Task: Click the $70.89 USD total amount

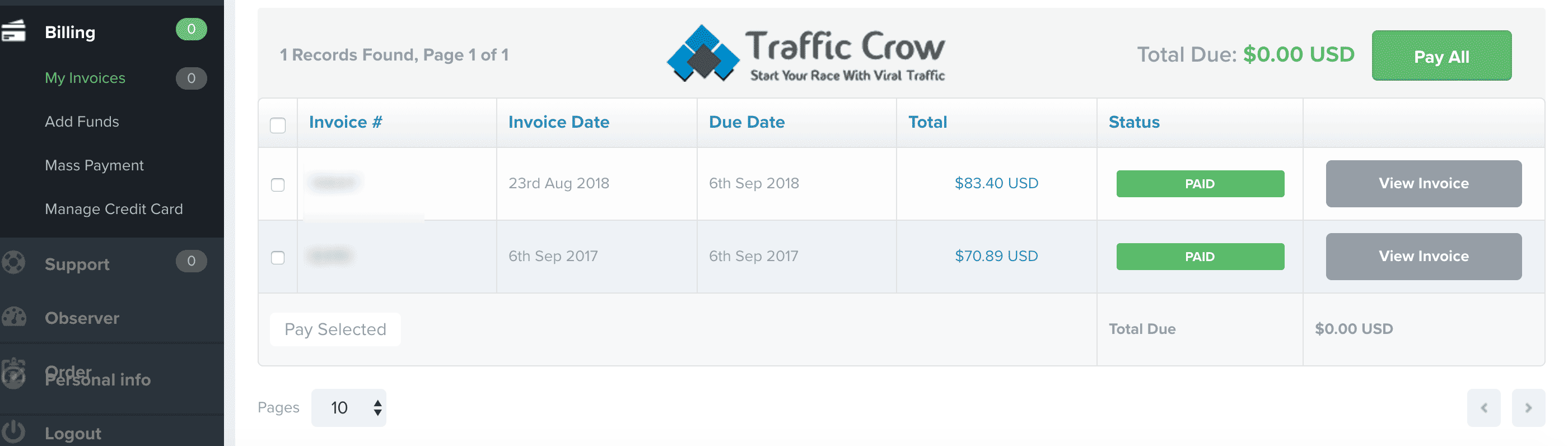Action: tap(996, 256)
